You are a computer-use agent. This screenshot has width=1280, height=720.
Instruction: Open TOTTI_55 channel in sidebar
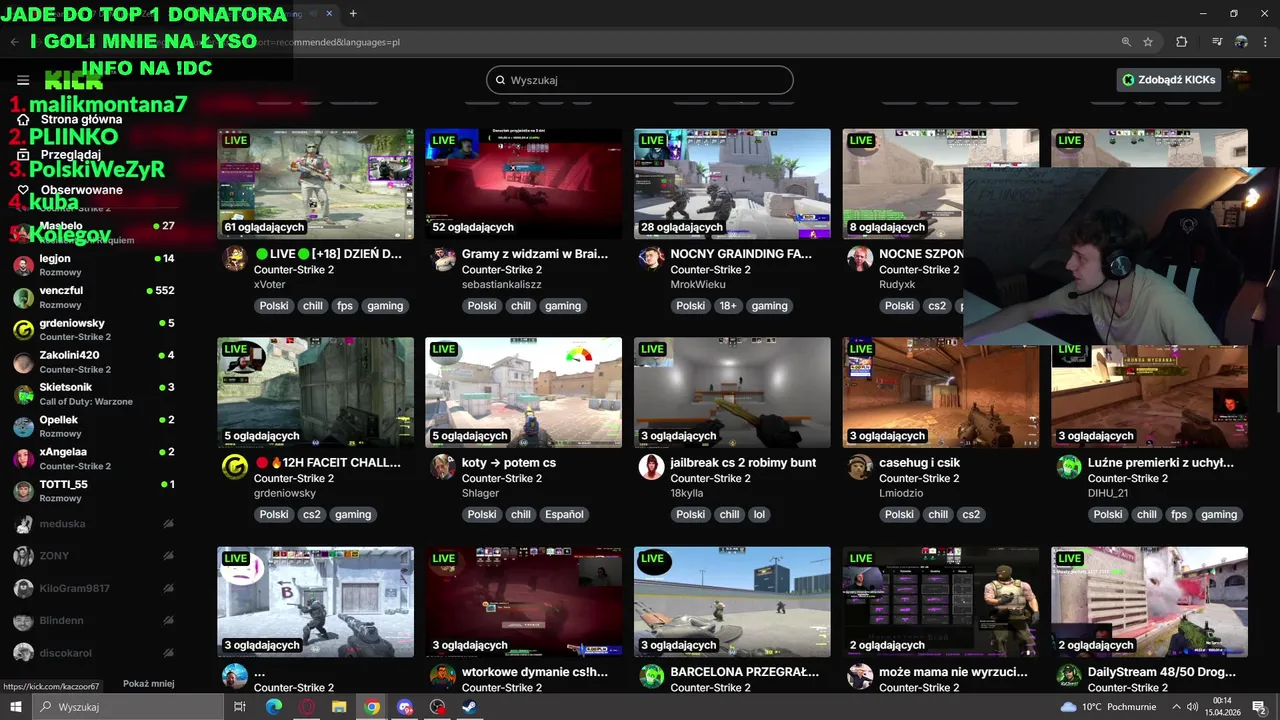coord(94,490)
